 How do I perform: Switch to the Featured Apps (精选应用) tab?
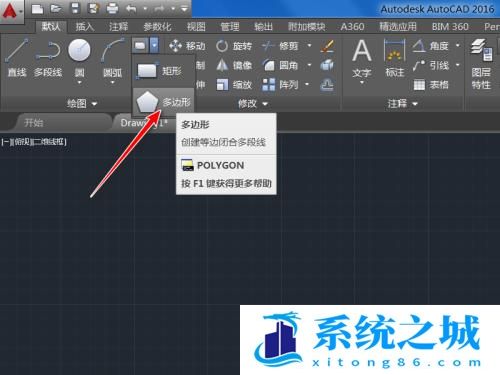[398, 27]
